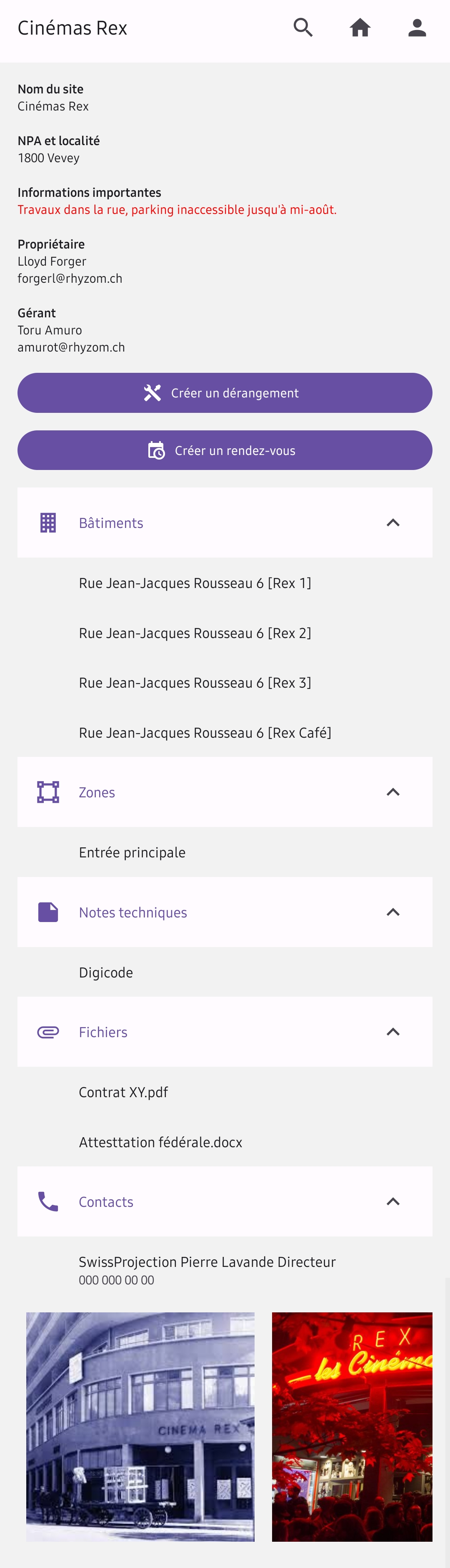Click Créer un rendez-vous button
450x1568 pixels.
click(225, 450)
